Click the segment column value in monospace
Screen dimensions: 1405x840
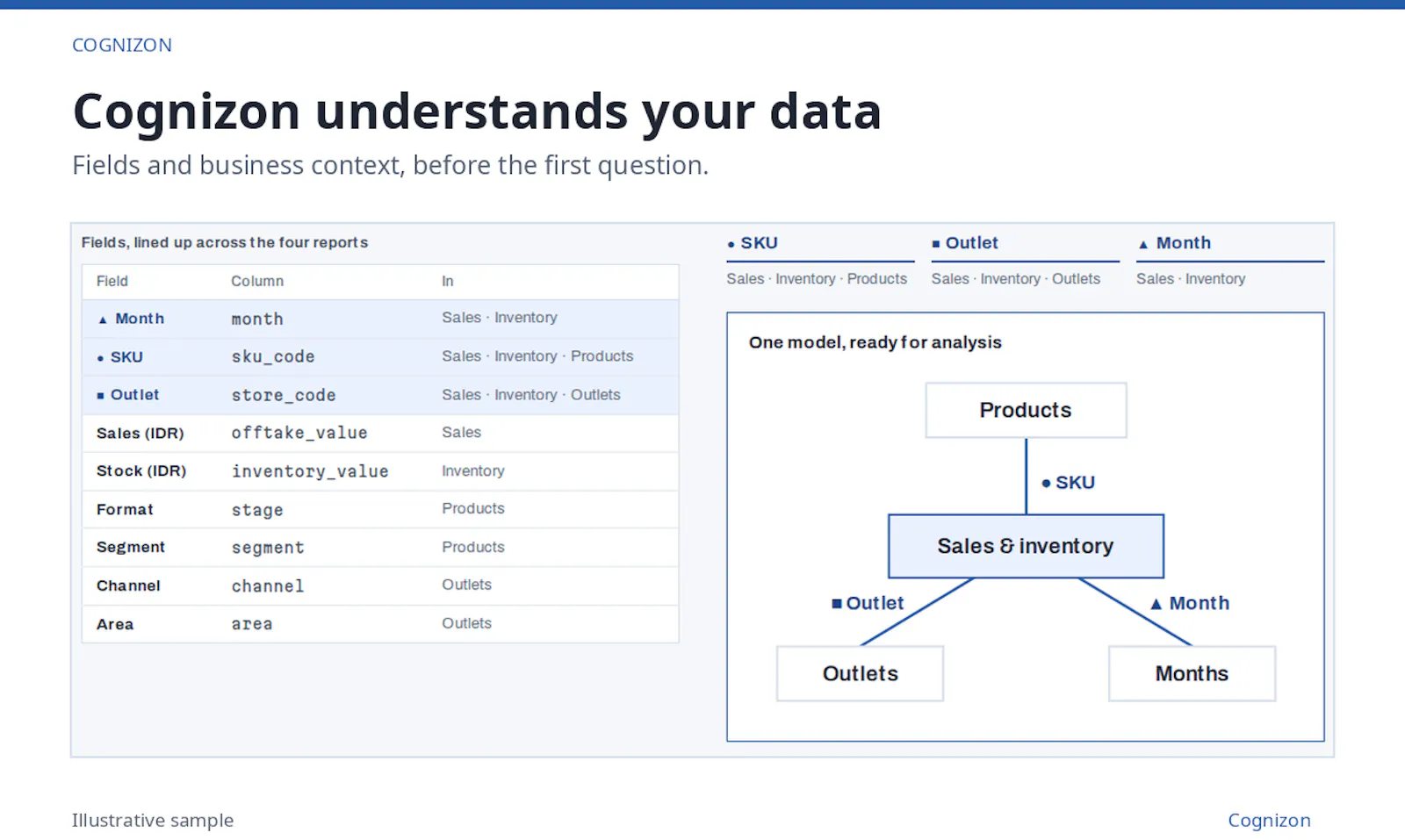click(268, 548)
